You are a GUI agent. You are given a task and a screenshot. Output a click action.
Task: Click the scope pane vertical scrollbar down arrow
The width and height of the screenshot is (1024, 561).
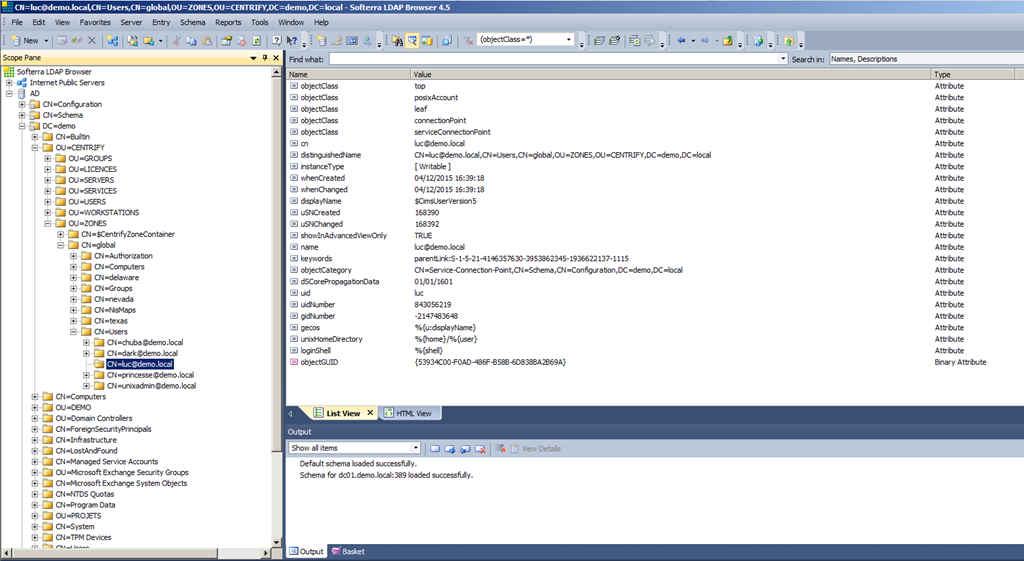(277, 542)
